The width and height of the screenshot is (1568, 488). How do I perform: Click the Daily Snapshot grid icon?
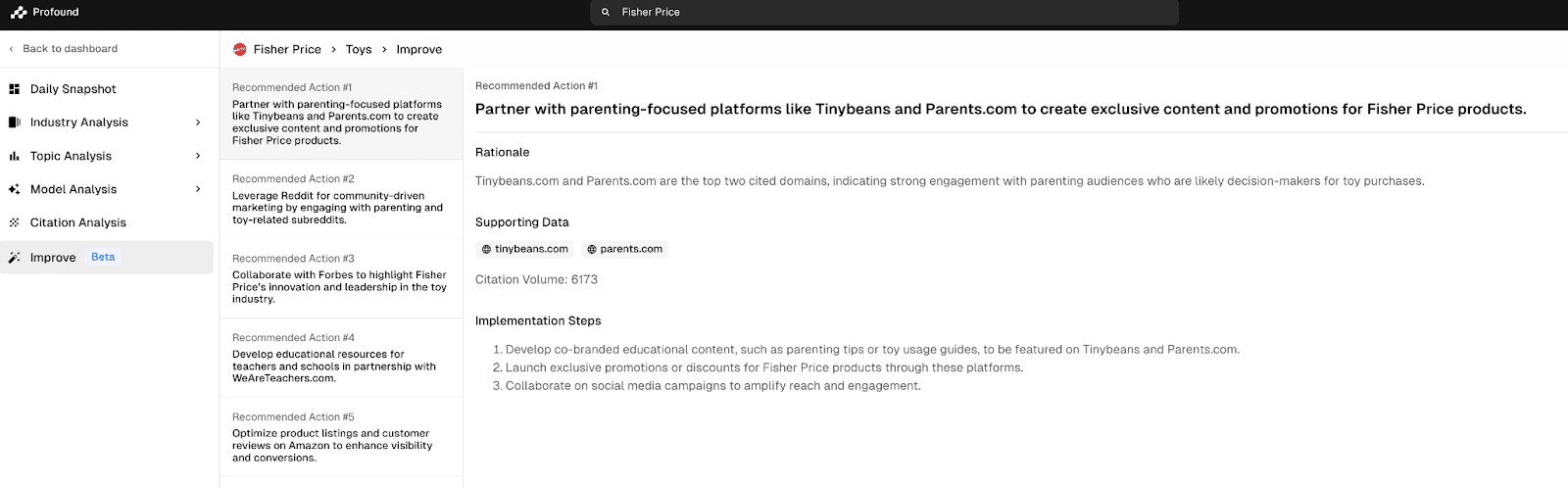click(15, 89)
